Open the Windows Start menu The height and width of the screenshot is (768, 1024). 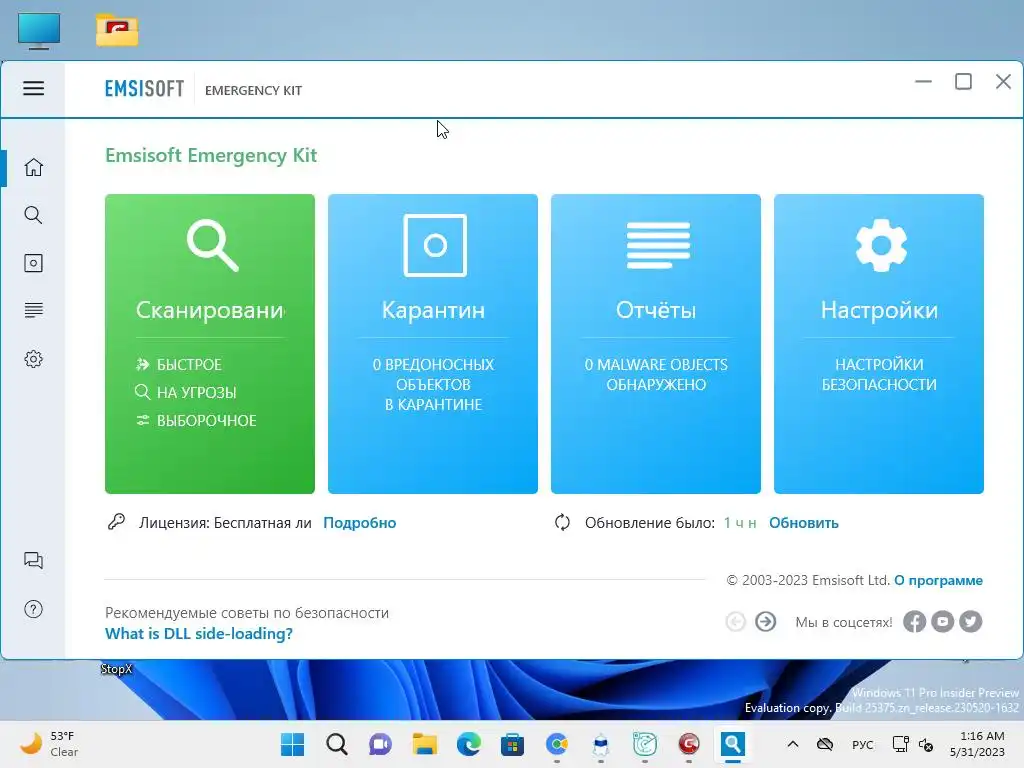point(293,744)
